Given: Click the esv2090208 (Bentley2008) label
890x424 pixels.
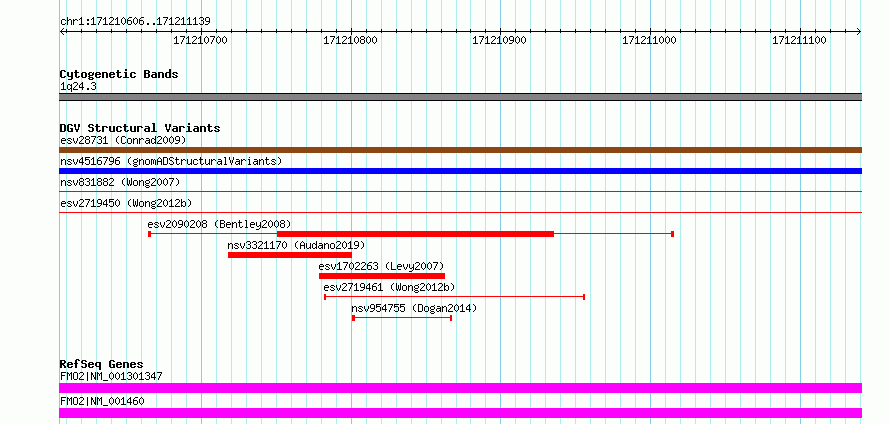Looking at the screenshot, I should pos(219,224).
